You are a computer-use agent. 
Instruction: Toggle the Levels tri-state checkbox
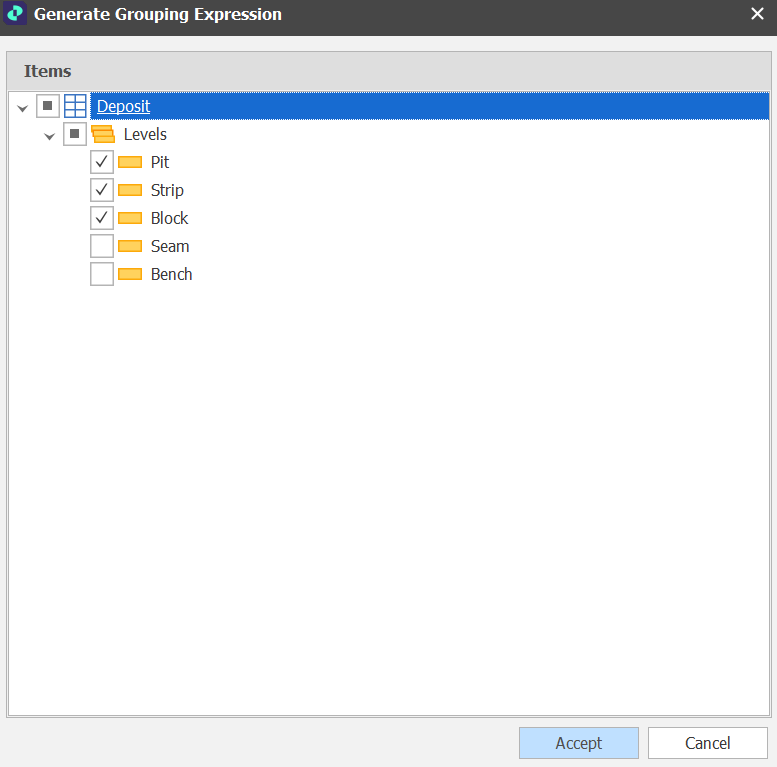pos(75,134)
